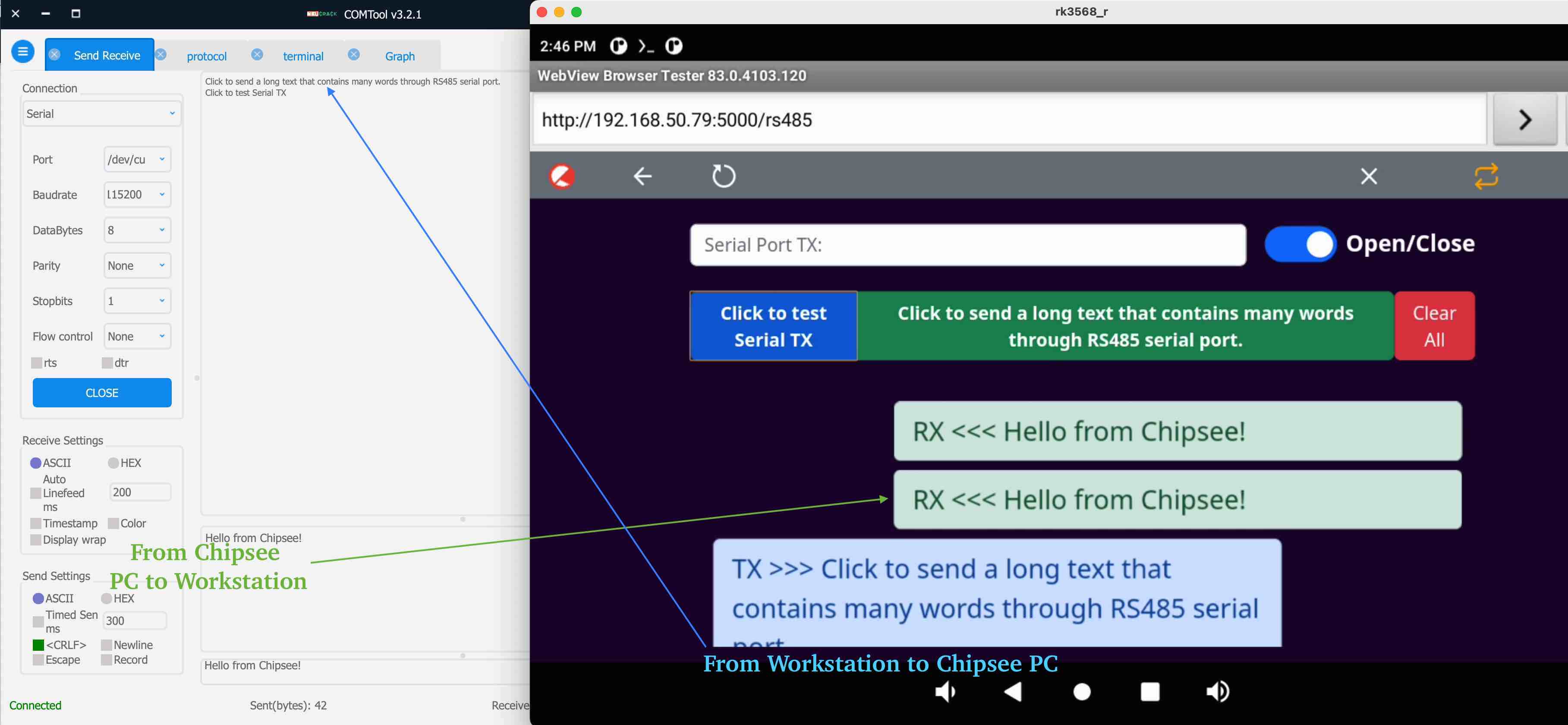
Task: Select ASCII in Receive Settings
Action: pos(36,463)
